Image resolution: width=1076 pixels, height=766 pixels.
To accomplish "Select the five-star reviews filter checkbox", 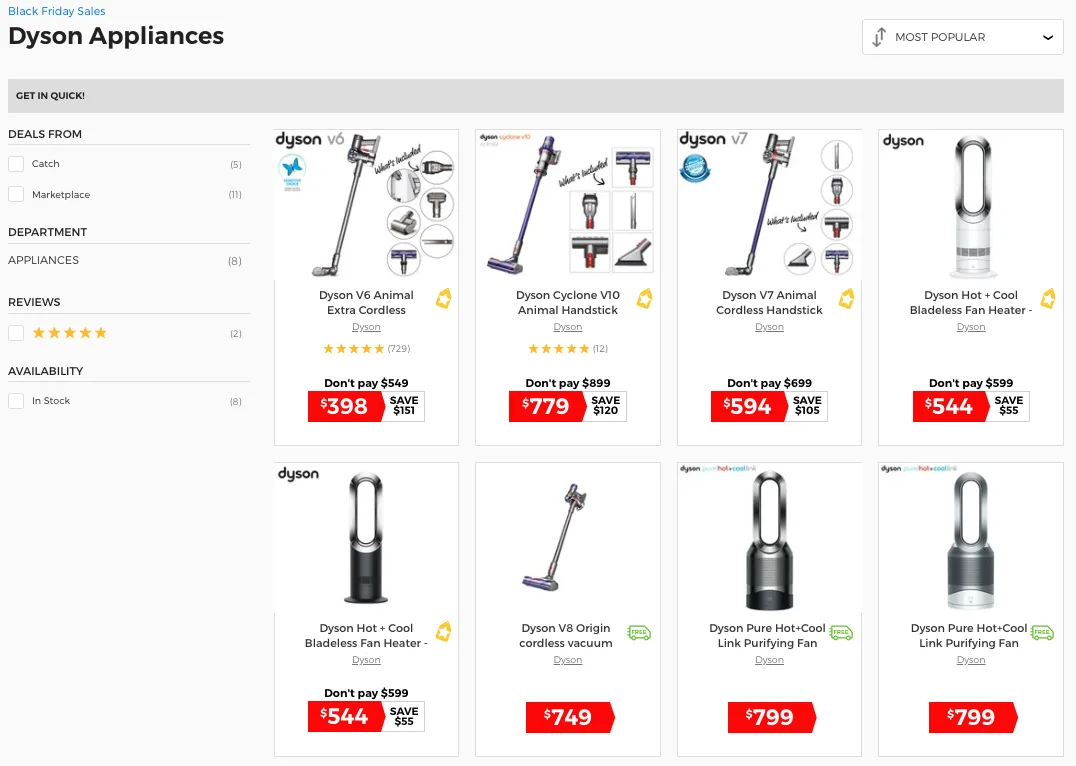I will point(16,333).
